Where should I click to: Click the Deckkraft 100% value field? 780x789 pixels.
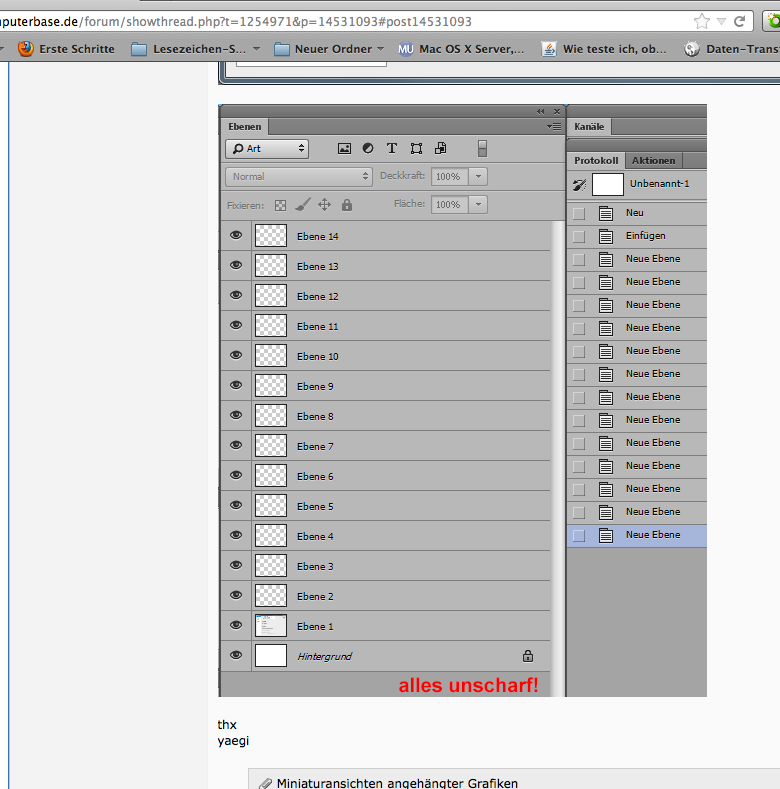point(449,177)
